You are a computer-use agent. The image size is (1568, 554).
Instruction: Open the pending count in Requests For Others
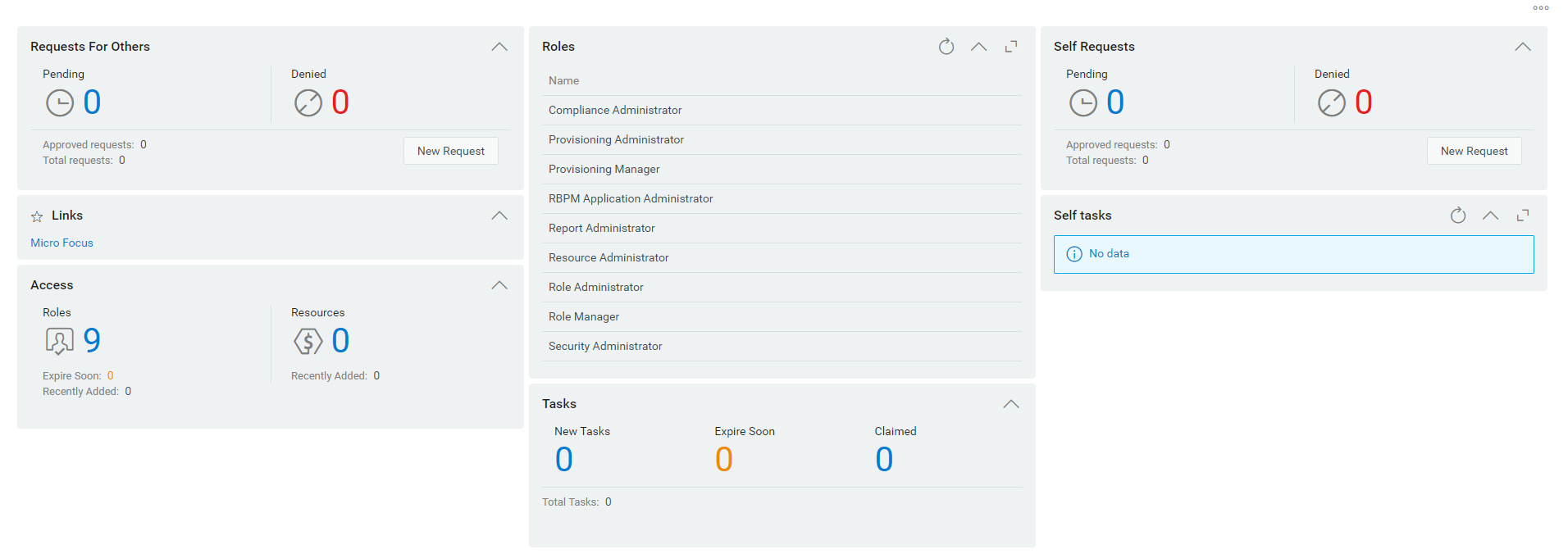tap(92, 102)
